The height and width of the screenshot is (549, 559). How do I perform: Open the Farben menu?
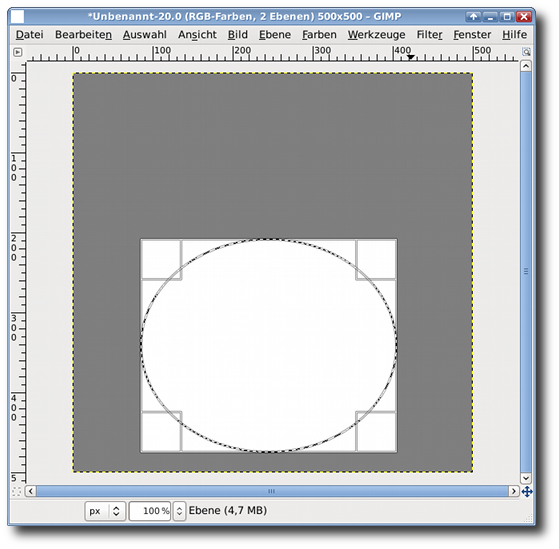[319, 35]
